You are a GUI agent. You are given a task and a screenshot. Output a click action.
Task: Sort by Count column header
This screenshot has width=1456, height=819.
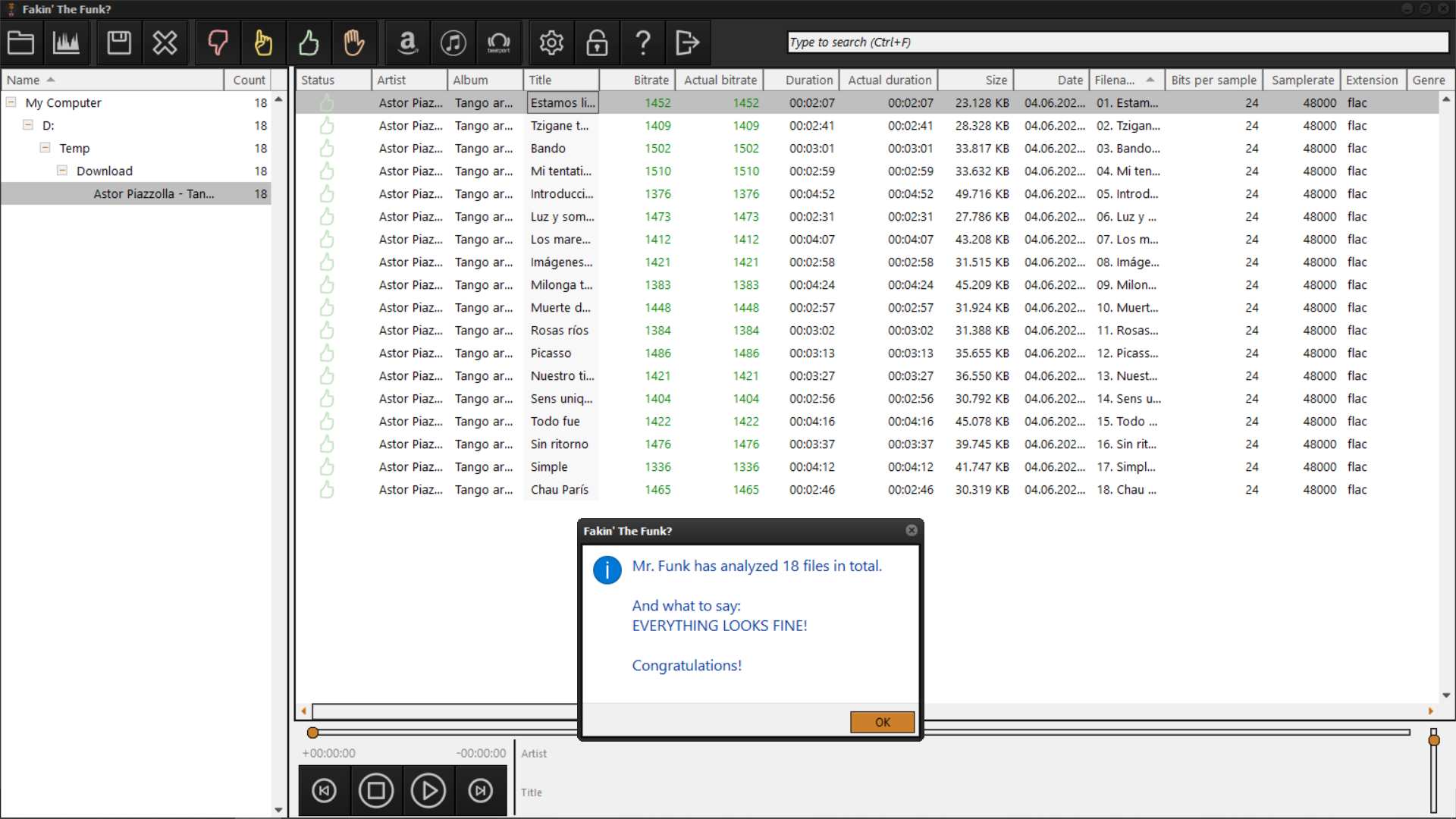(x=249, y=80)
